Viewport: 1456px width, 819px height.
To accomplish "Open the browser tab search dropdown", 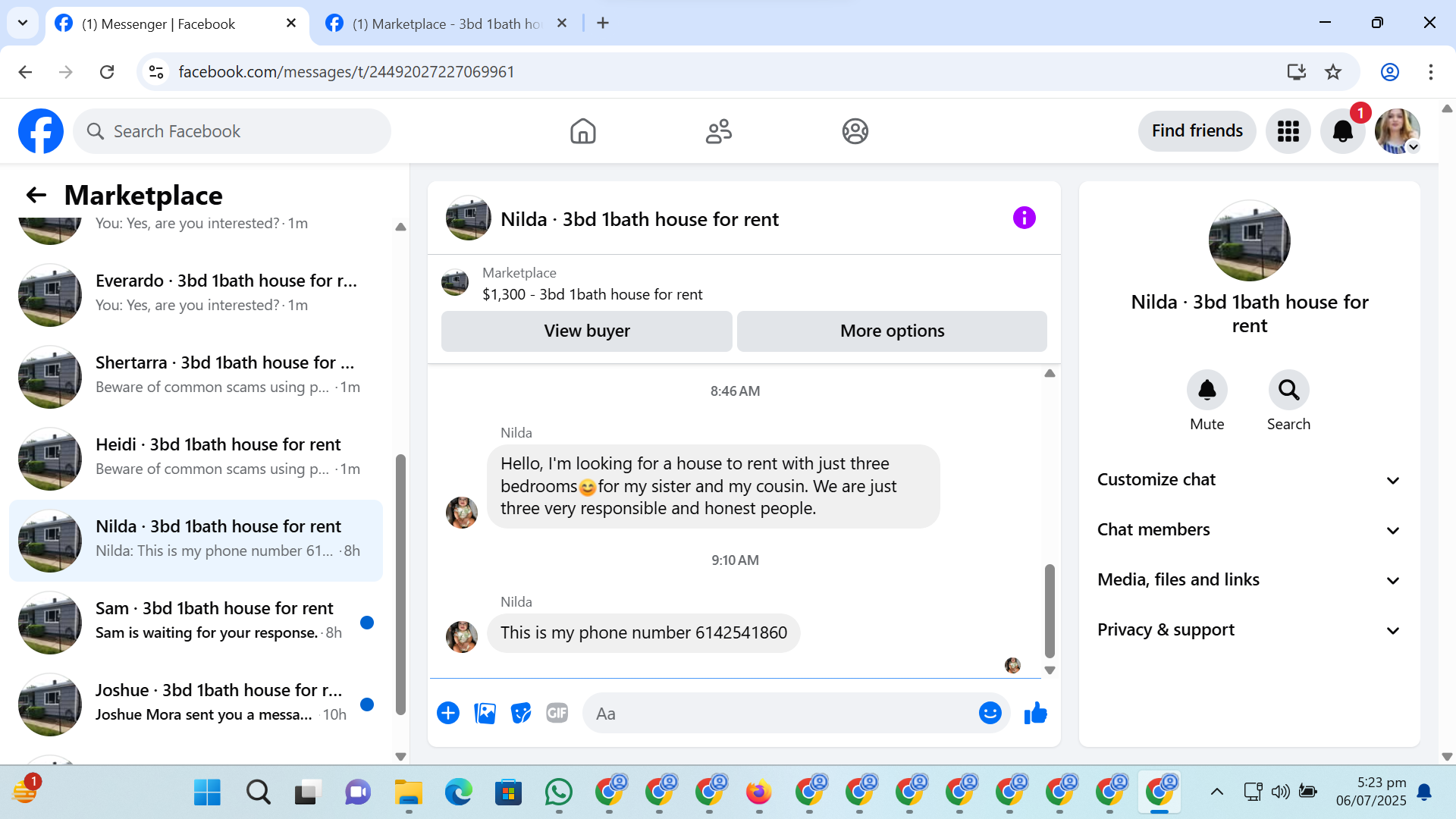I will pos(23,24).
